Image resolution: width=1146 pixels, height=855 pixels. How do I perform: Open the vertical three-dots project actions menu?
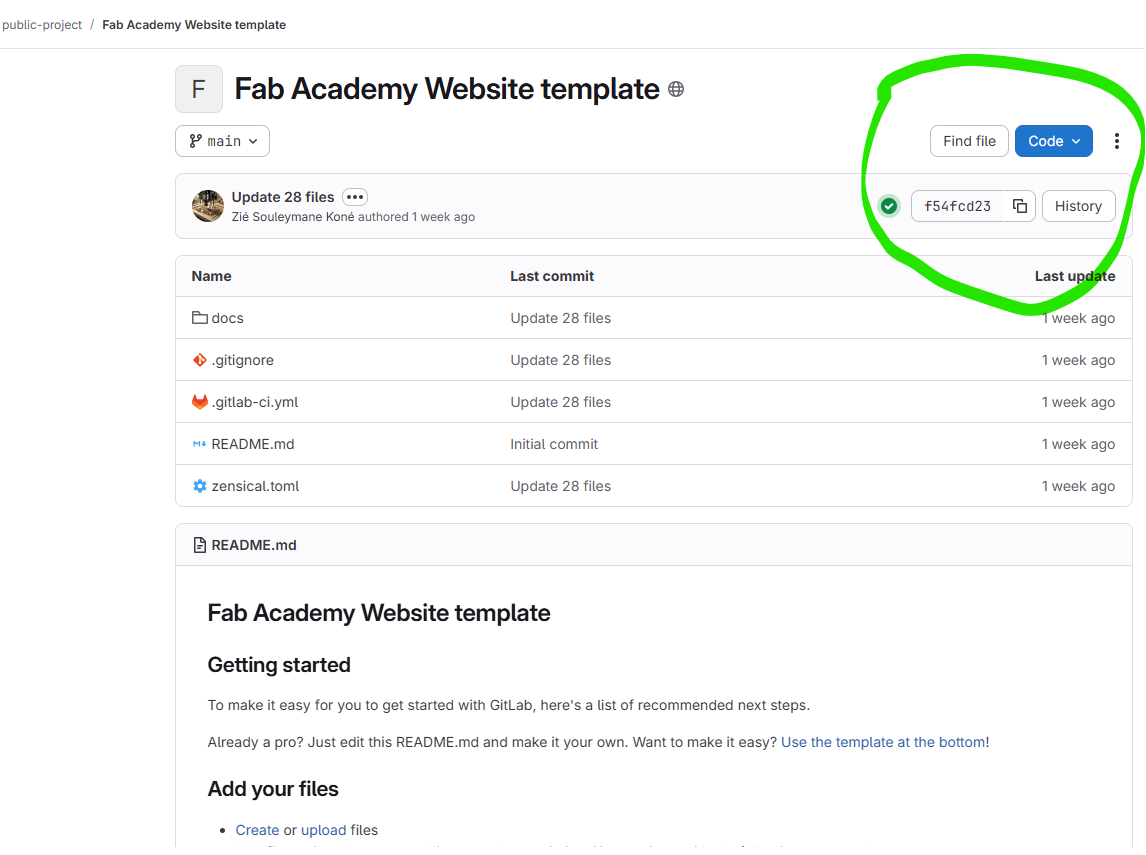click(1117, 141)
